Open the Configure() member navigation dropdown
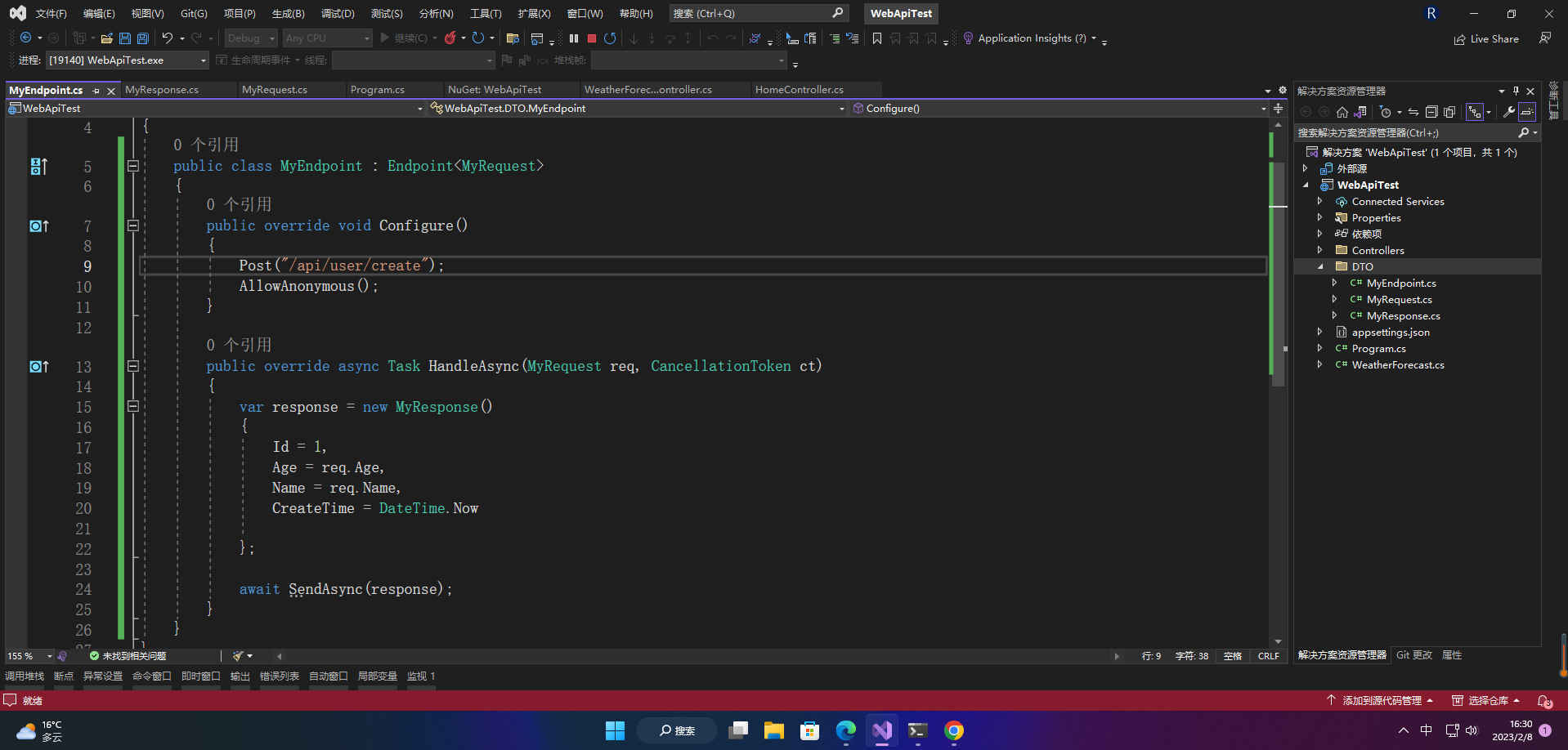Viewport: 1568px width, 750px height. coord(1060,108)
